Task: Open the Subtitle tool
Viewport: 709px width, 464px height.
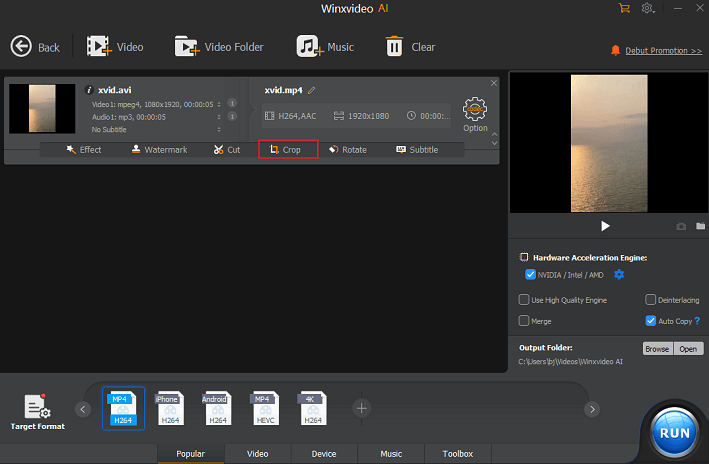Action: coord(417,150)
